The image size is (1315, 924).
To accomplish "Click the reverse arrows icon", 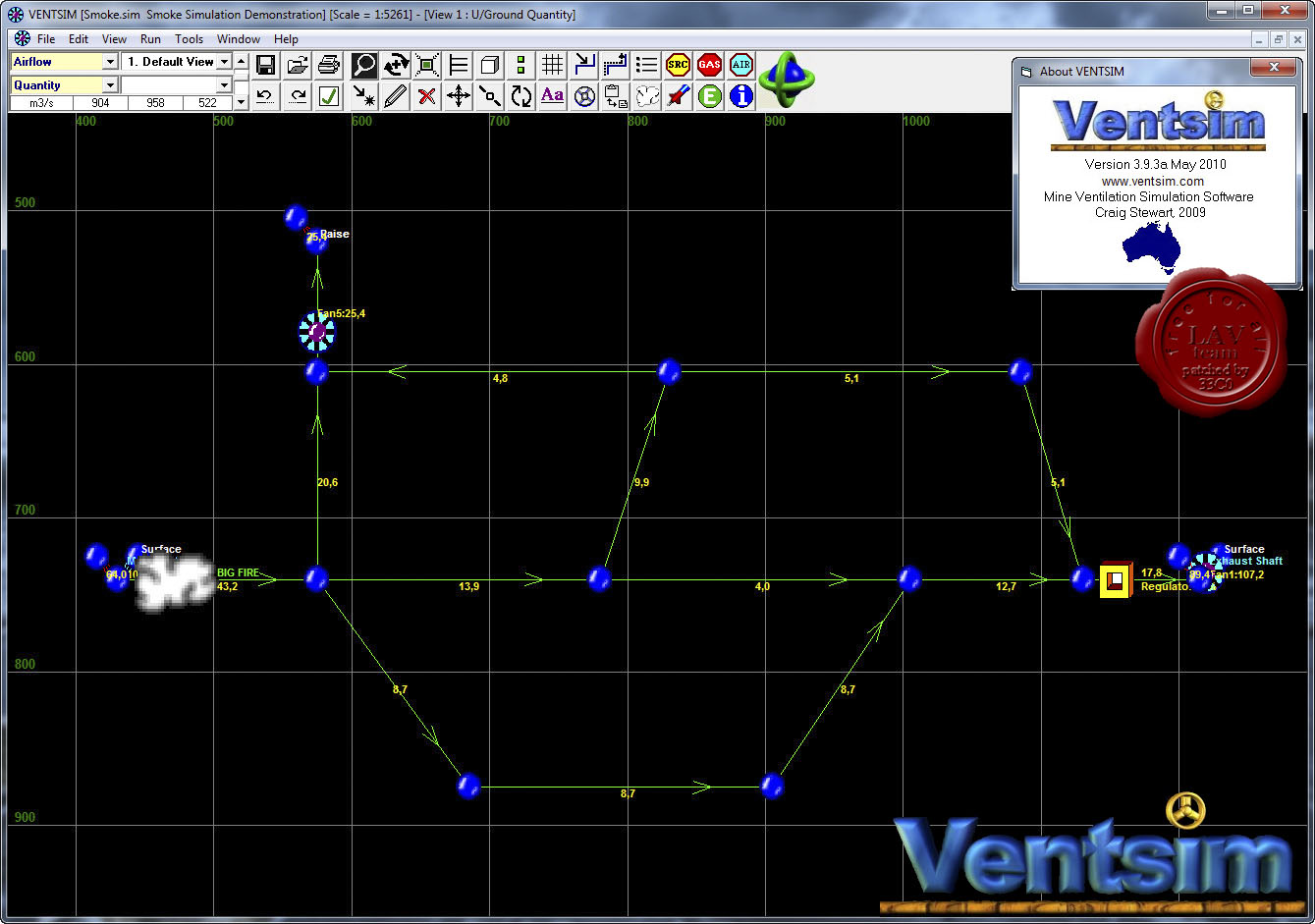I will 521,96.
